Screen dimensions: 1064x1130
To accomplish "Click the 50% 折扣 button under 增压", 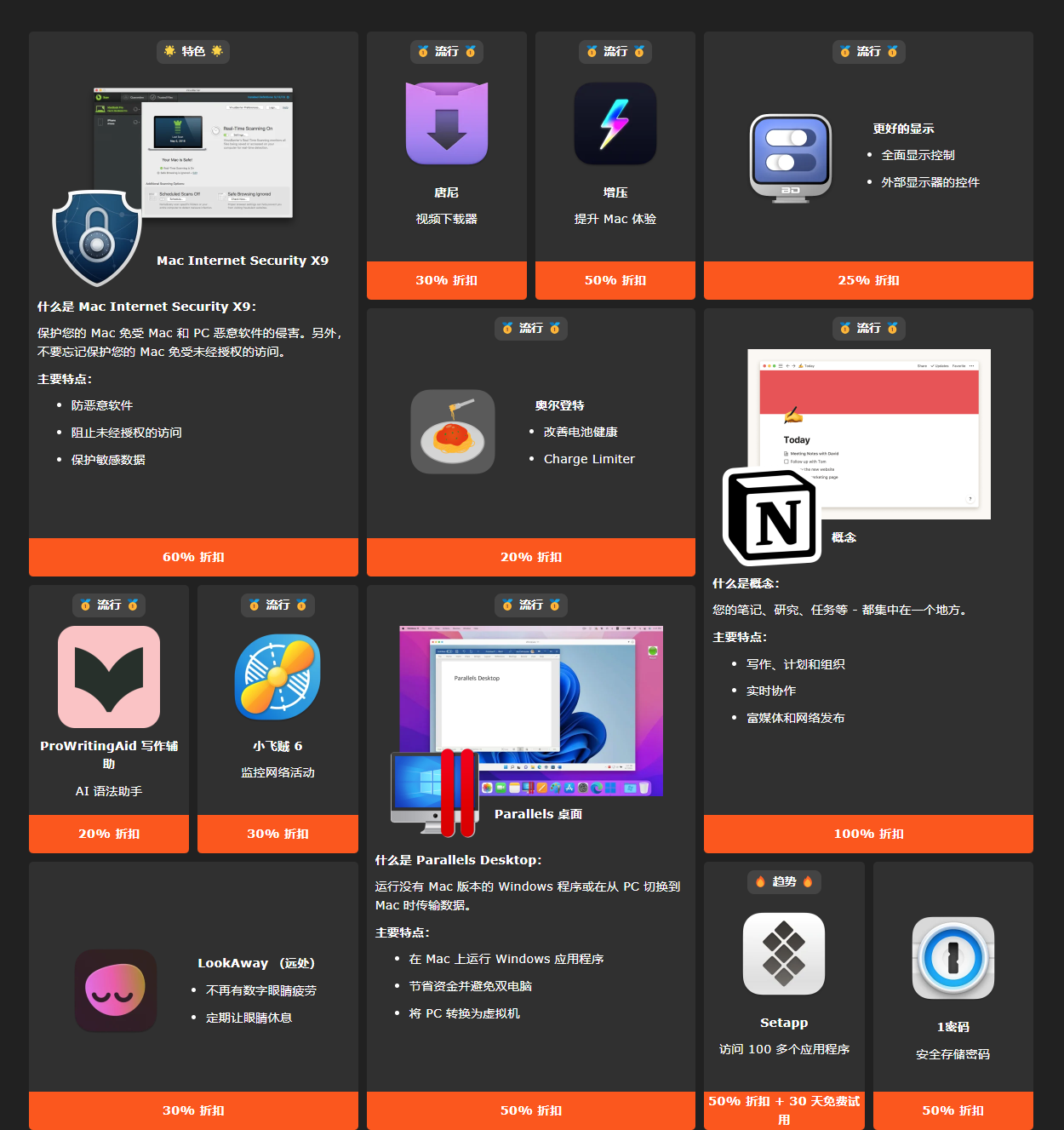I will pyautogui.click(x=615, y=280).
